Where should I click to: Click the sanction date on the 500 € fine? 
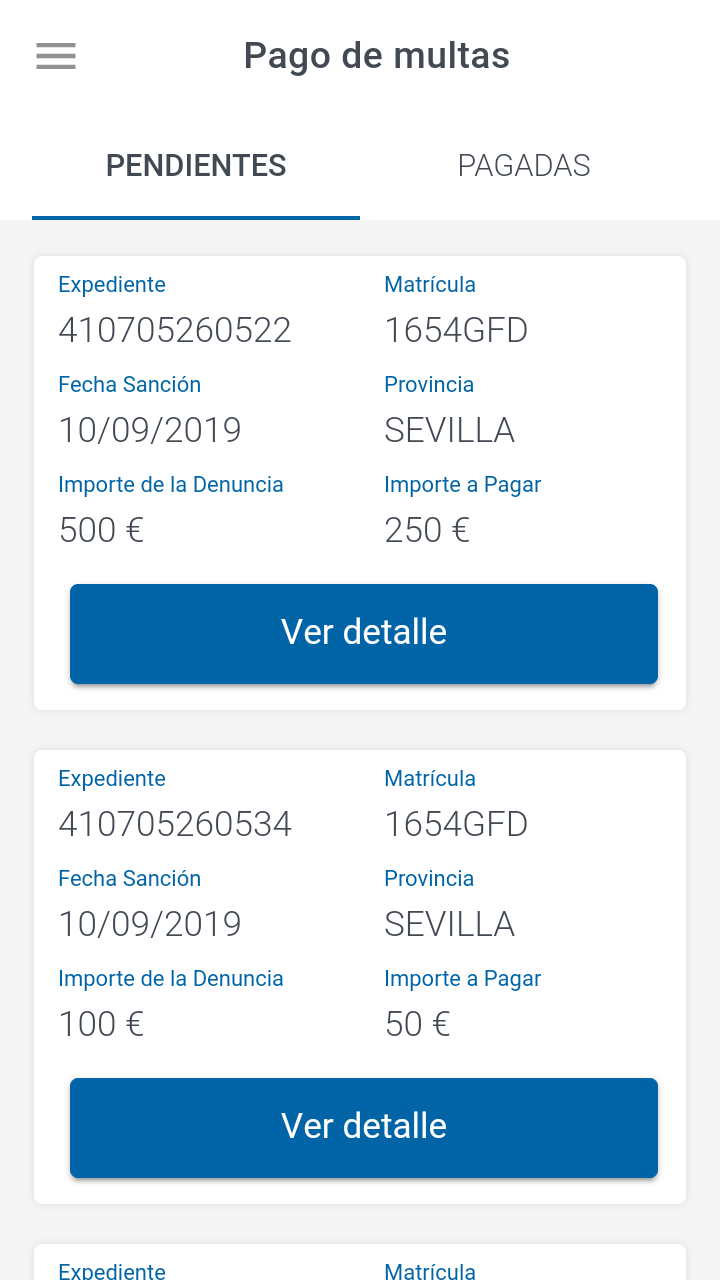[x=150, y=430]
